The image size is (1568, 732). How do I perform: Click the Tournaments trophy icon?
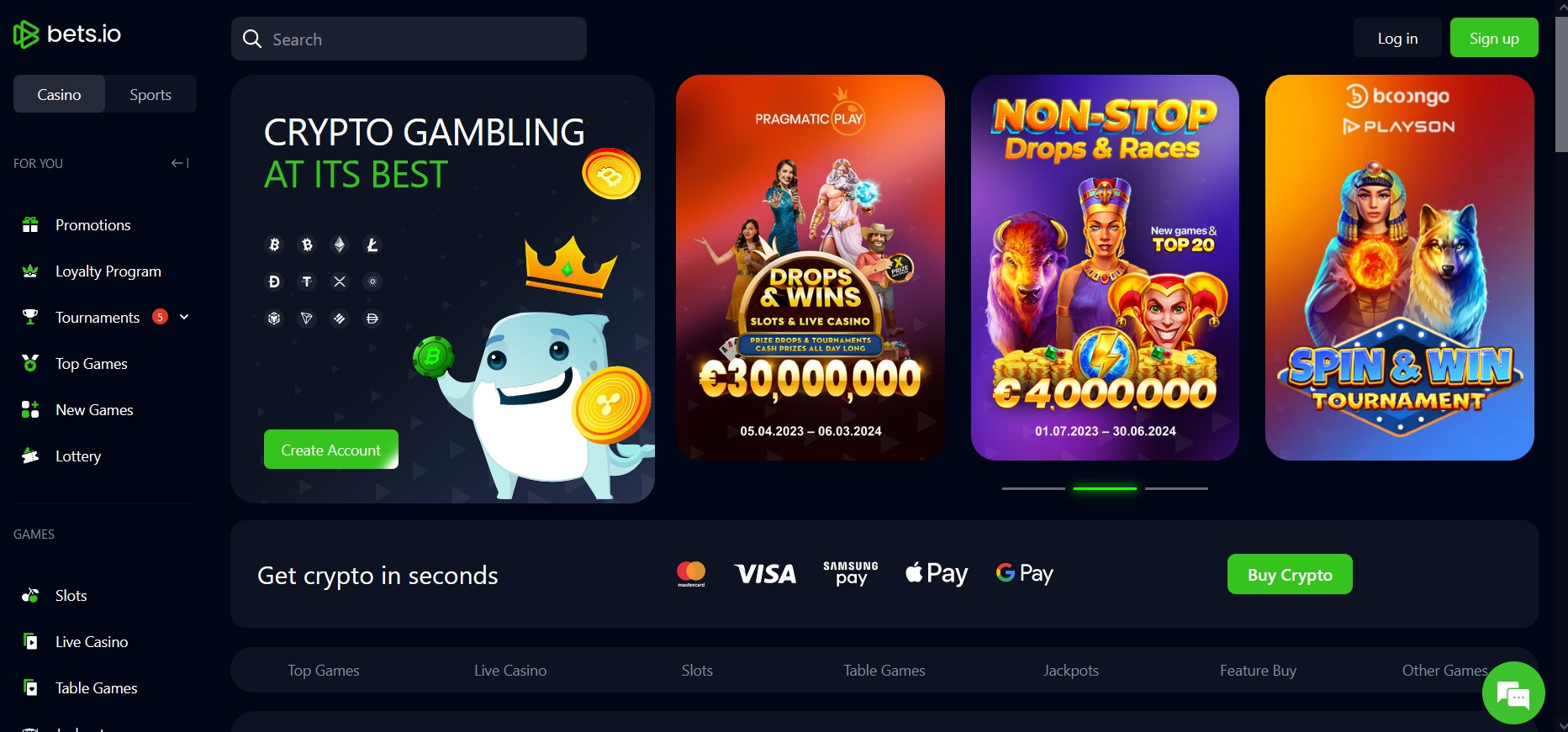coord(30,317)
